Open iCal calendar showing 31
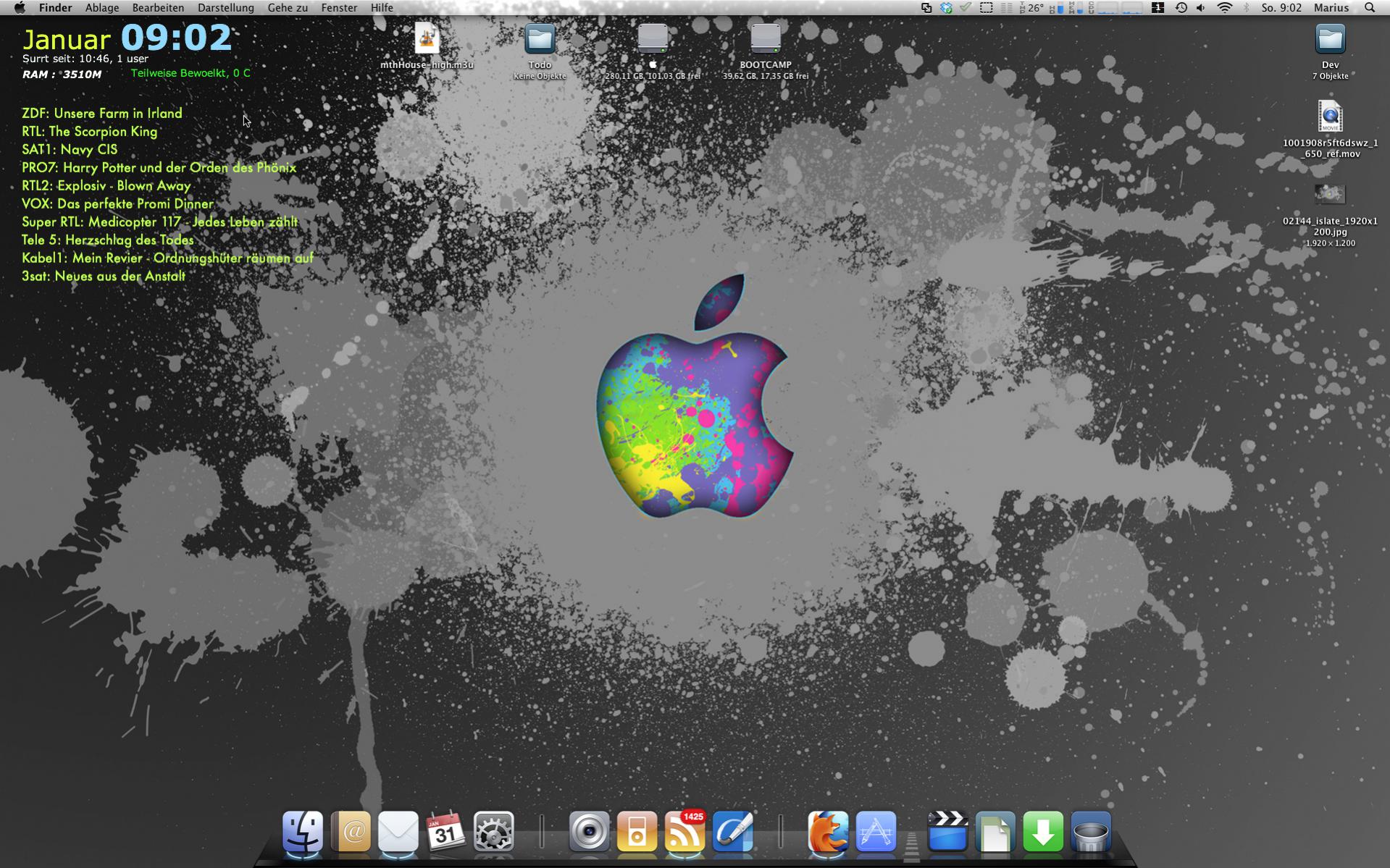 point(446,831)
